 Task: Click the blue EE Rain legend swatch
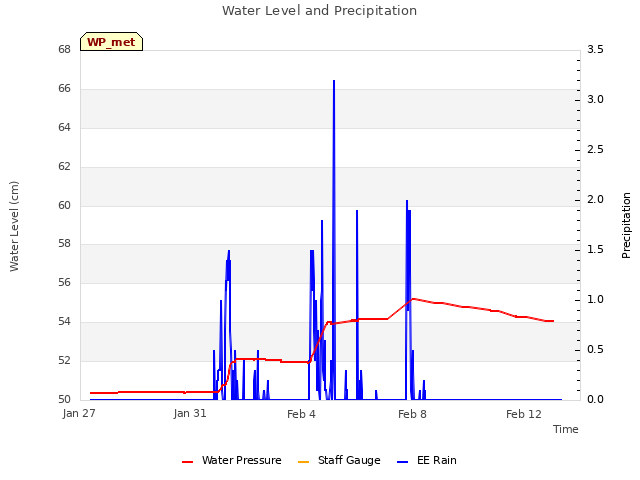402,462
